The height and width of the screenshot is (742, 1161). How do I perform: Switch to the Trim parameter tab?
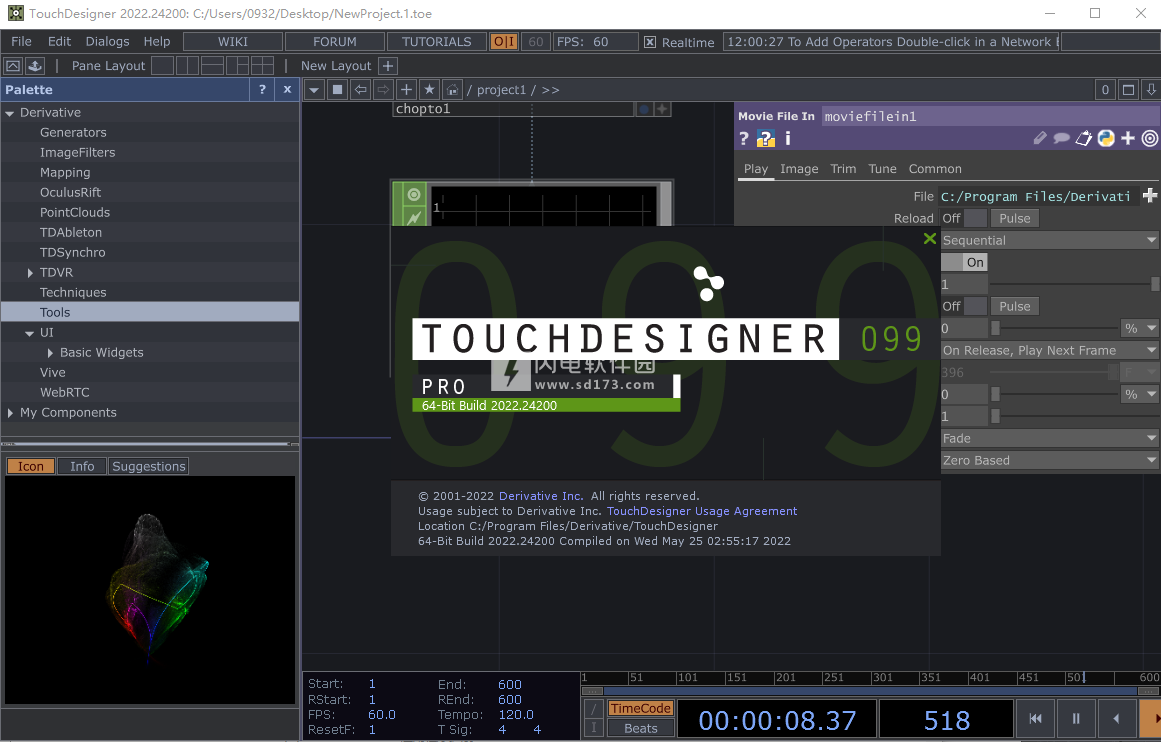[843, 169]
